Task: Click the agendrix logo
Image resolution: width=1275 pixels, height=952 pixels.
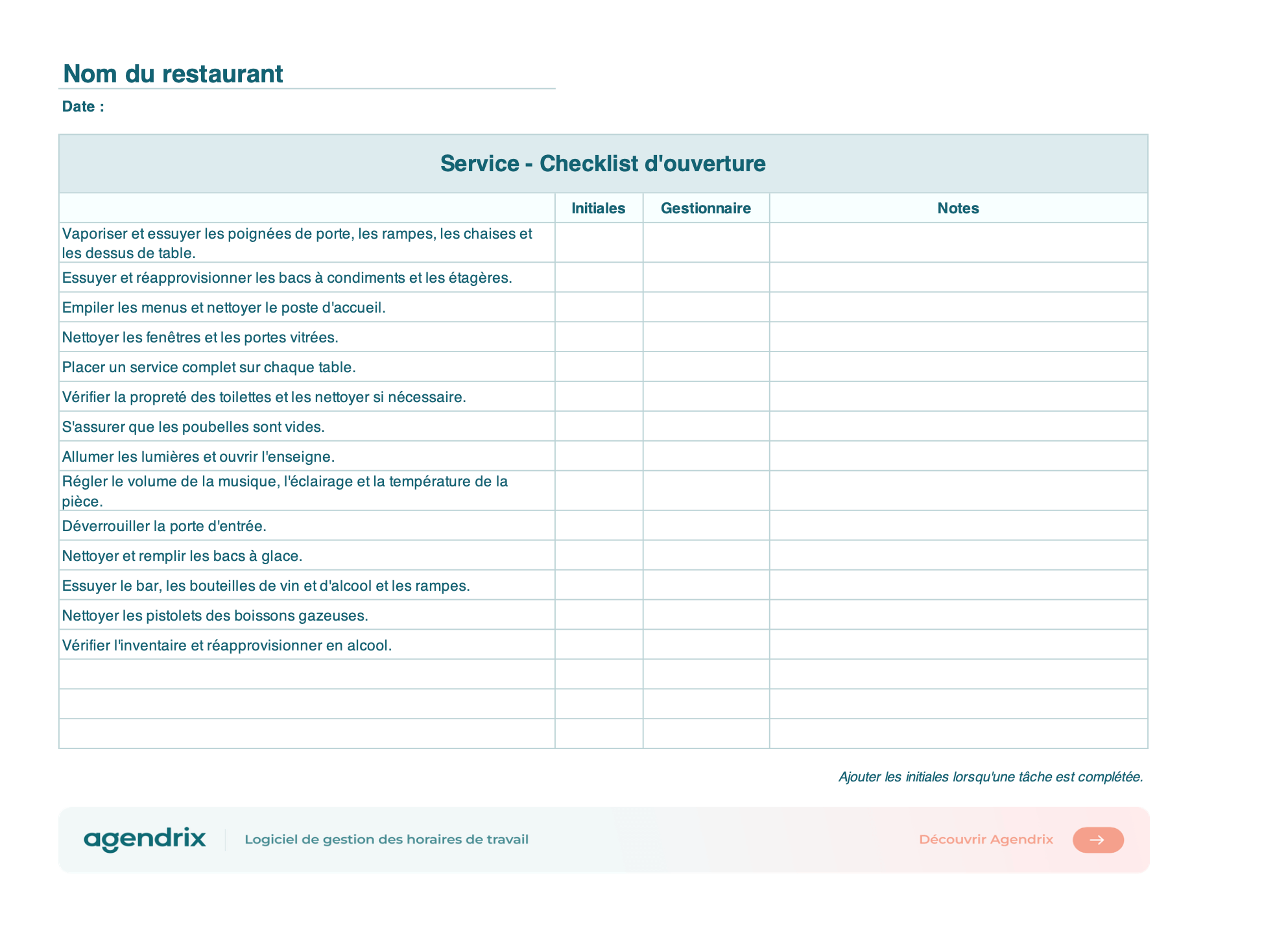Action: pyautogui.click(x=145, y=839)
